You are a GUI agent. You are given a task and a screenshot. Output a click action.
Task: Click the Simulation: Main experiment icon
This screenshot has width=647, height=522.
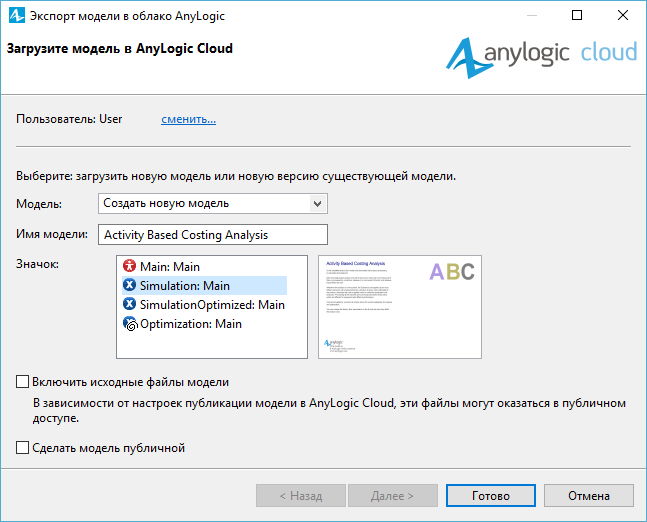(x=129, y=285)
